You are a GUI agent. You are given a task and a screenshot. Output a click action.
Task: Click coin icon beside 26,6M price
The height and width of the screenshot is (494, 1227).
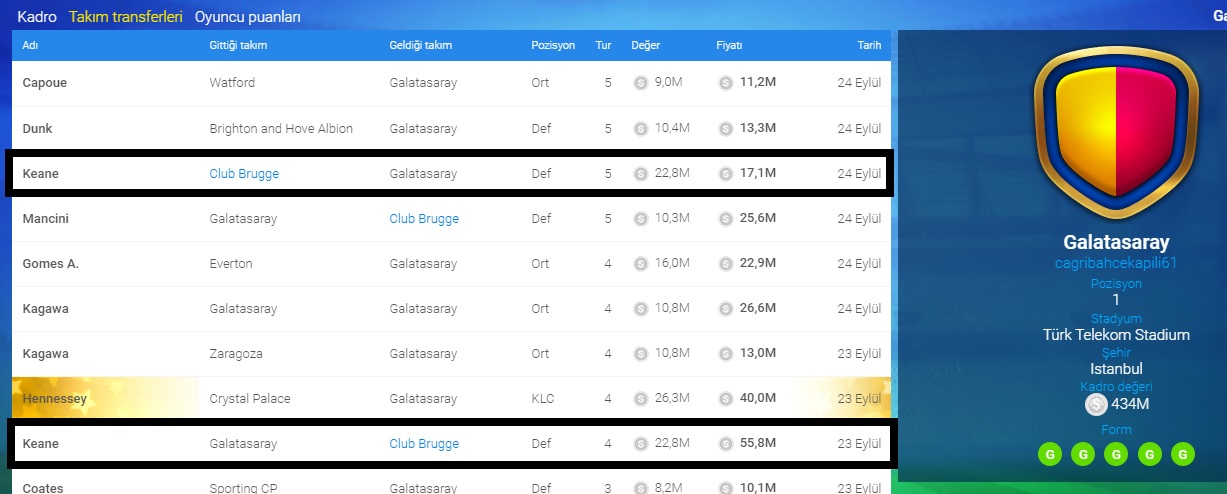click(726, 308)
